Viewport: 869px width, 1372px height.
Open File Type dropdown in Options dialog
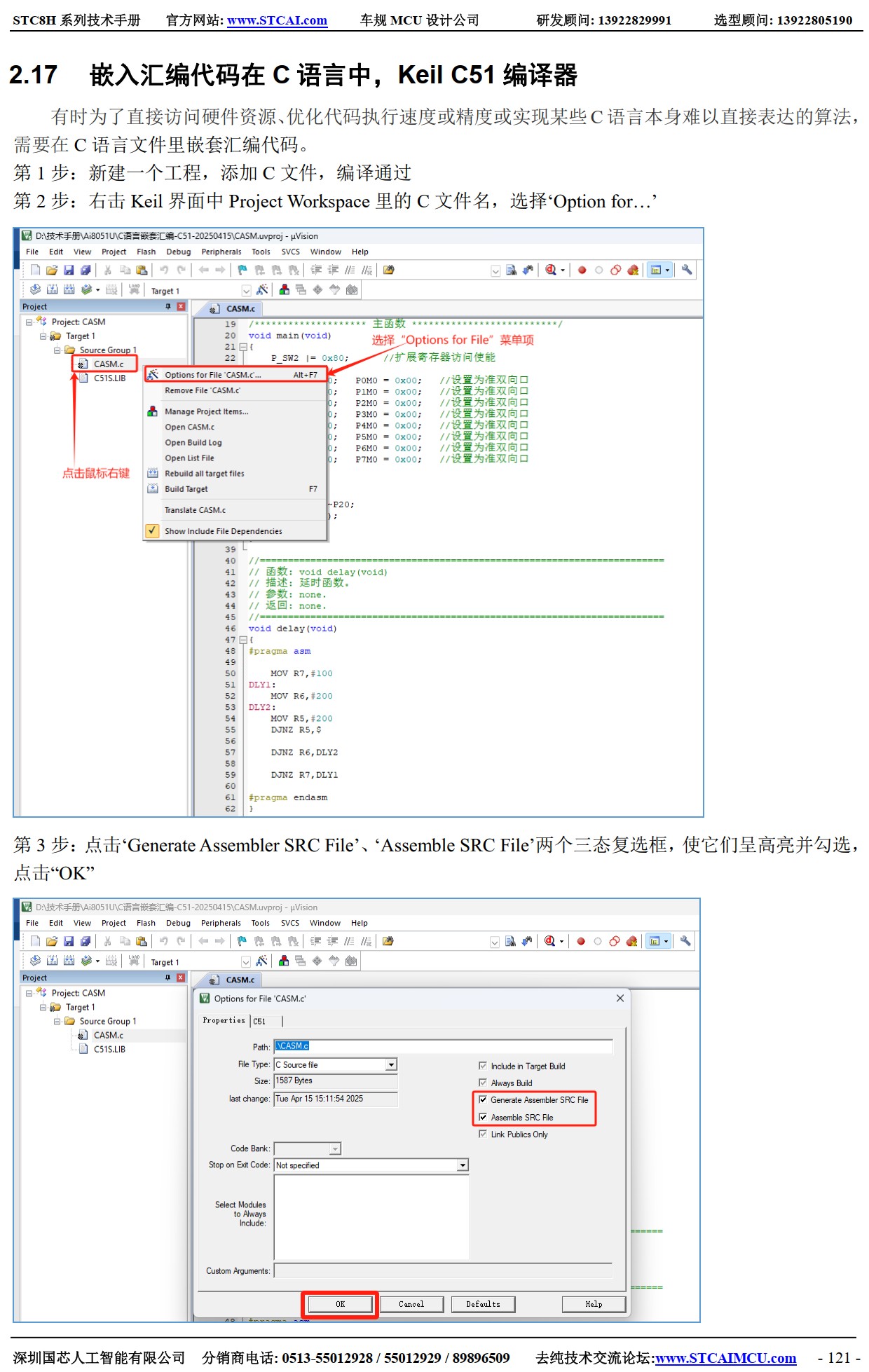tap(391, 1064)
